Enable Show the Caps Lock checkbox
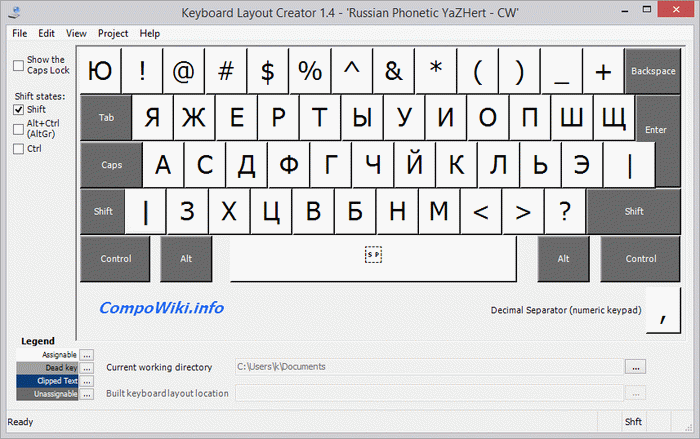This screenshot has height=439, width=700. point(19,66)
